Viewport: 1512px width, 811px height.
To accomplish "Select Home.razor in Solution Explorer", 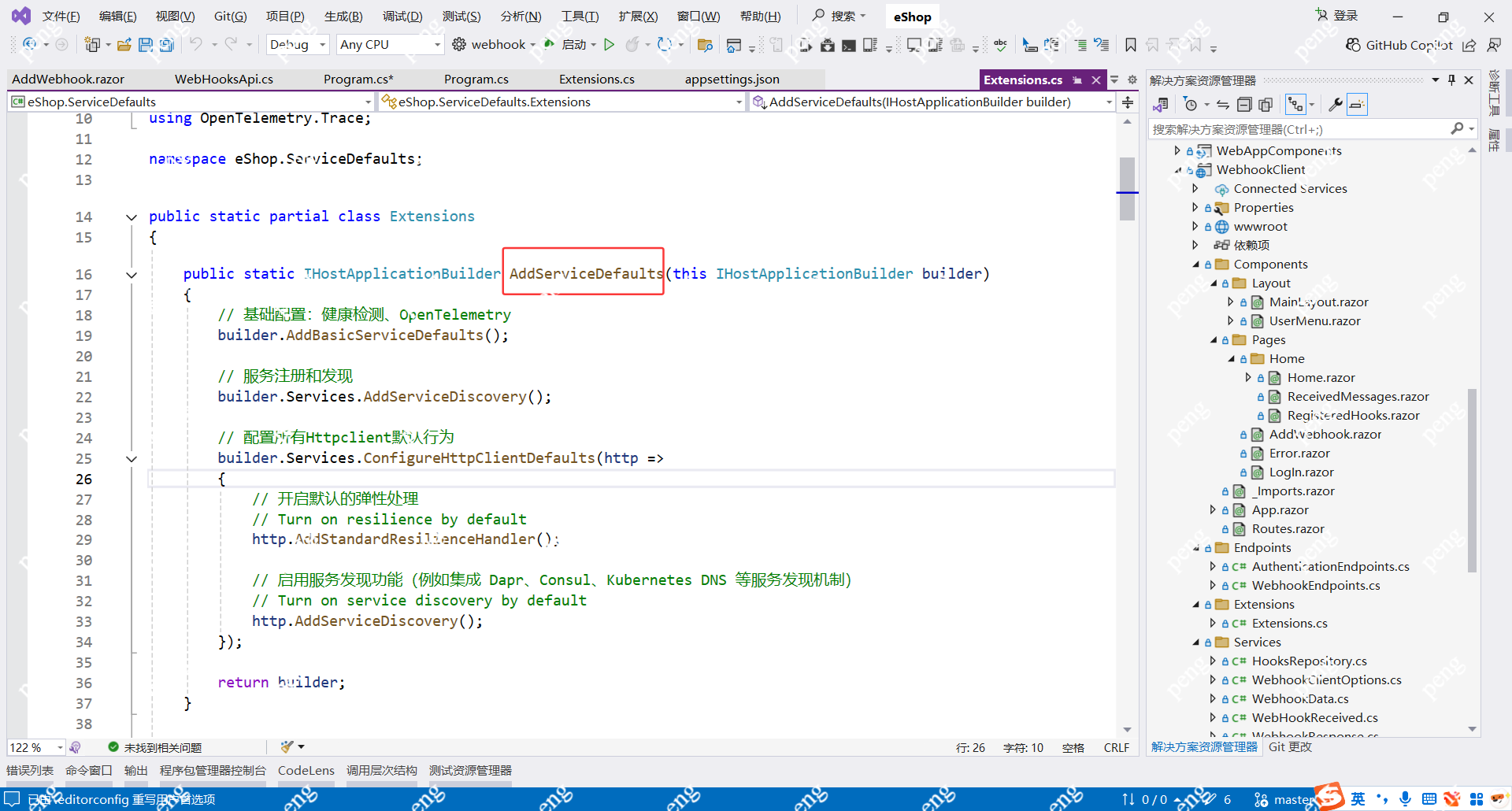I will pos(1321,378).
